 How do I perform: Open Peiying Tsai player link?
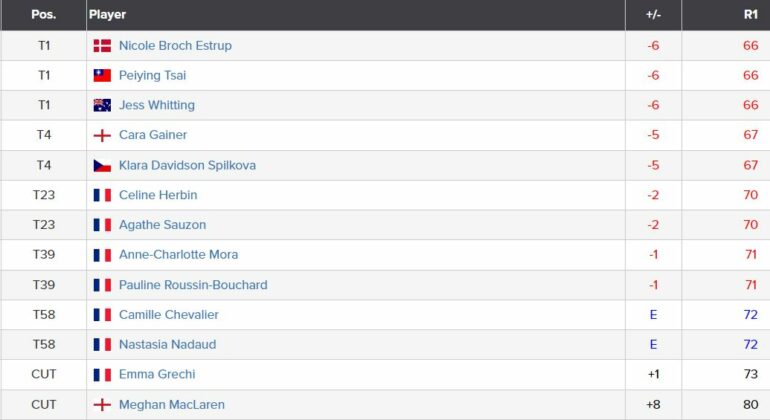click(x=152, y=75)
